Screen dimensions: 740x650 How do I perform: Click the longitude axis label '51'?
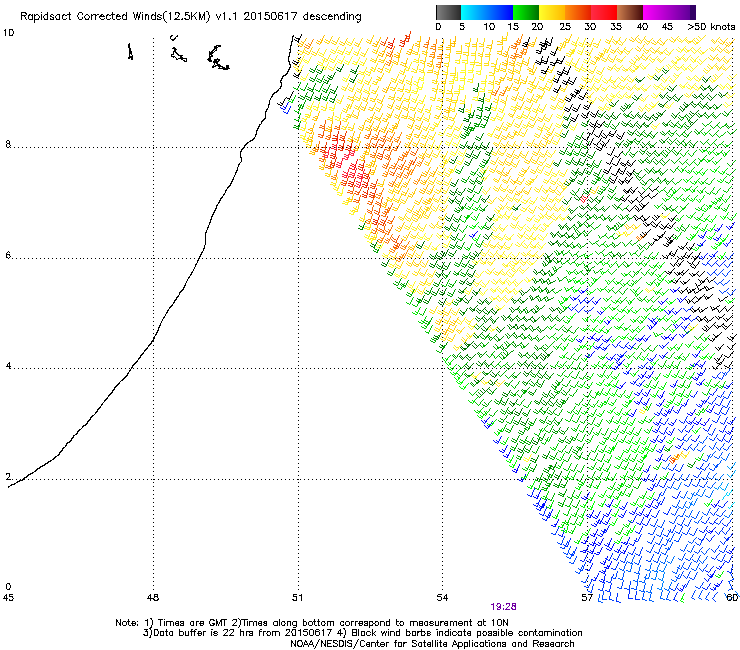[297, 598]
